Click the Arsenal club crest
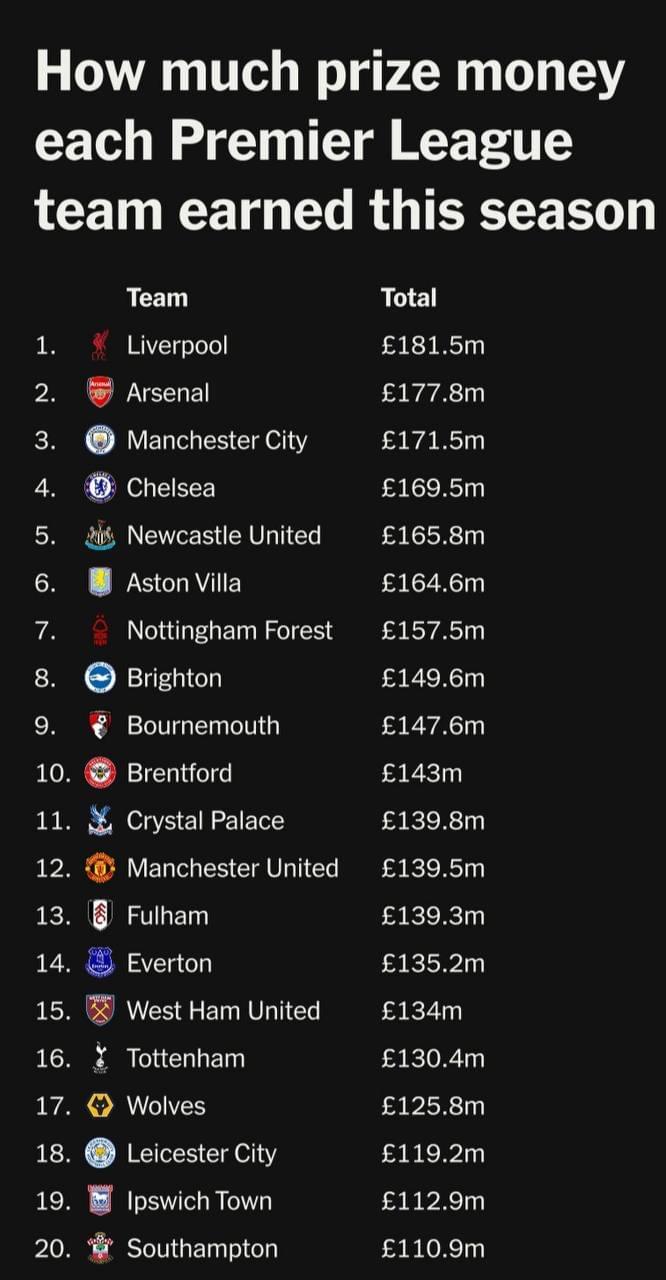666x1280 pixels. (100, 392)
